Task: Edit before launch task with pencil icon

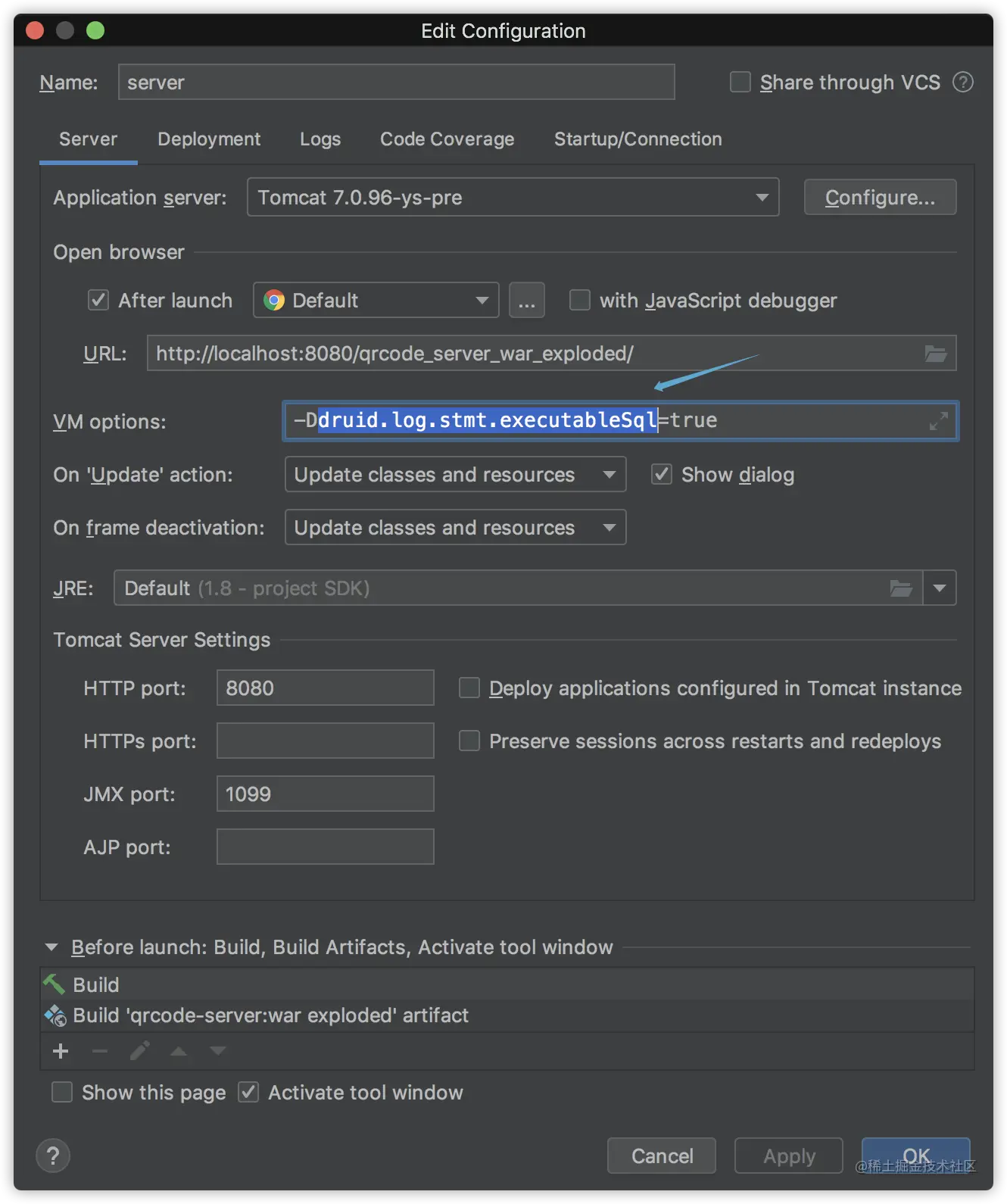Action: [139, 1051]
